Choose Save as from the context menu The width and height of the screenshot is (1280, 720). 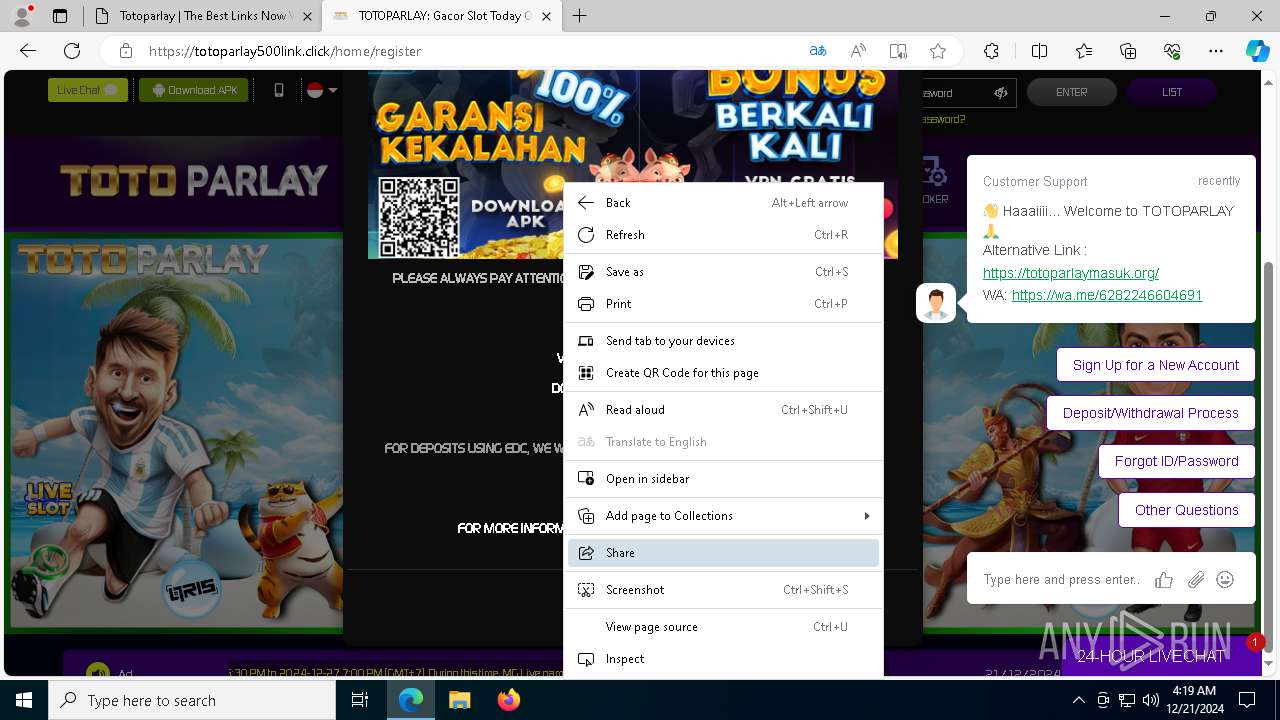point(723,272)
